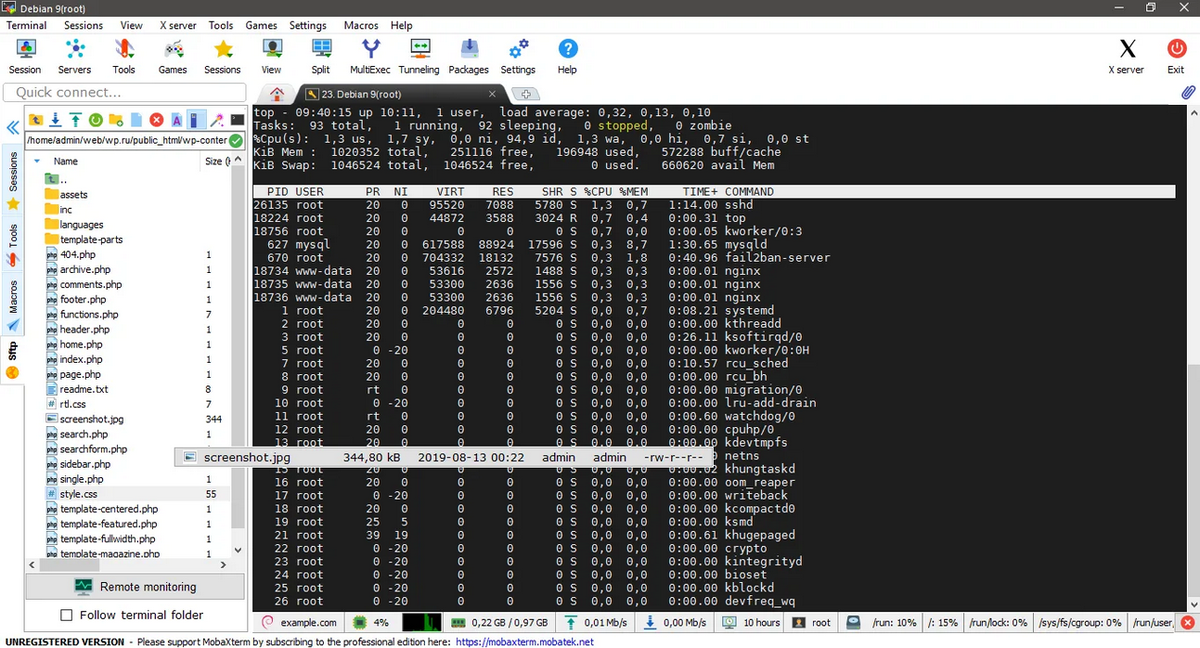
Task: Click the home tab icon
Action: (x=277, y=93)
